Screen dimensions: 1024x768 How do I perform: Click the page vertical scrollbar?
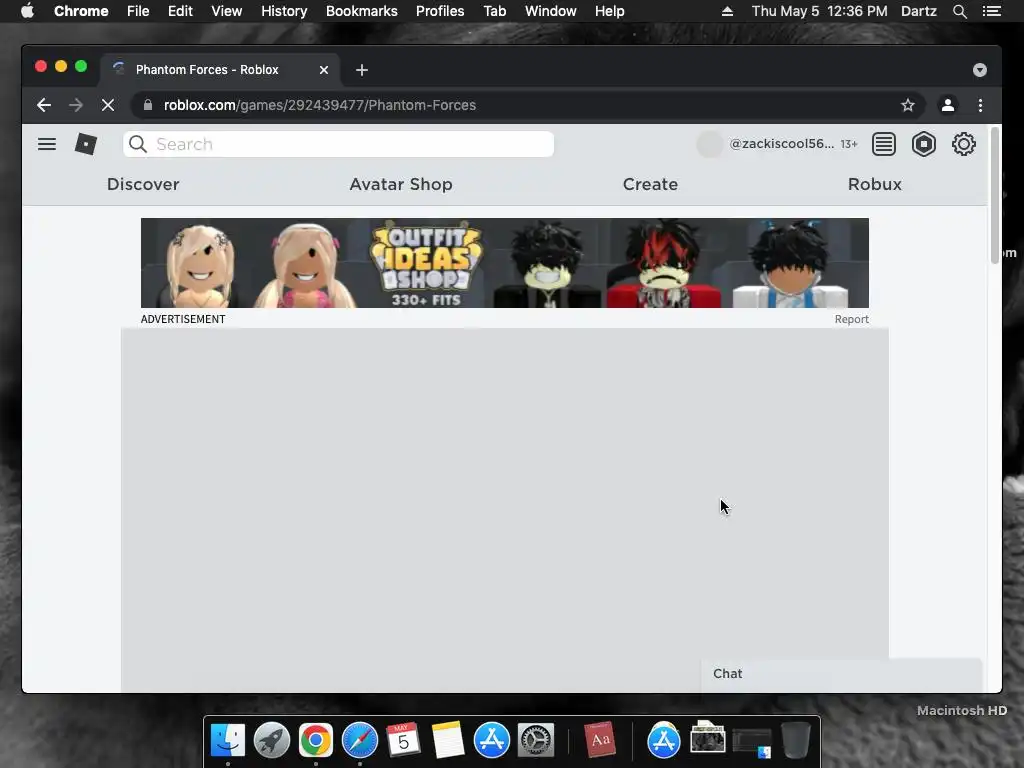[x=995, y=196]
